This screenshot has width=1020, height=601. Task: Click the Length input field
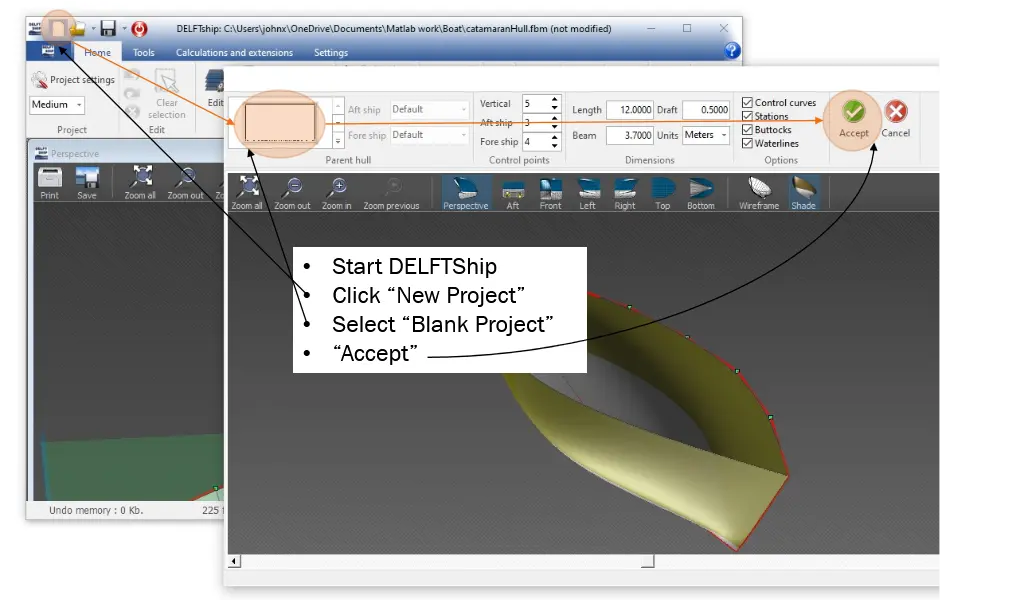(630, 110)
